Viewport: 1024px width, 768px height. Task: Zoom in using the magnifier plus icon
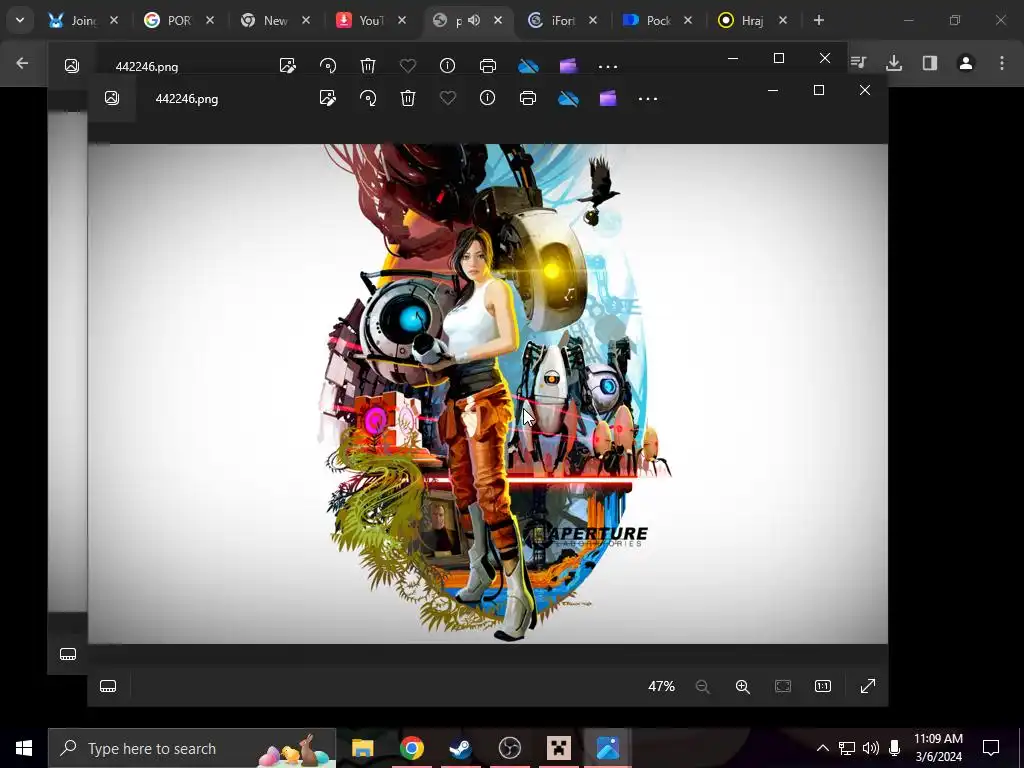[x=743, y=686]
